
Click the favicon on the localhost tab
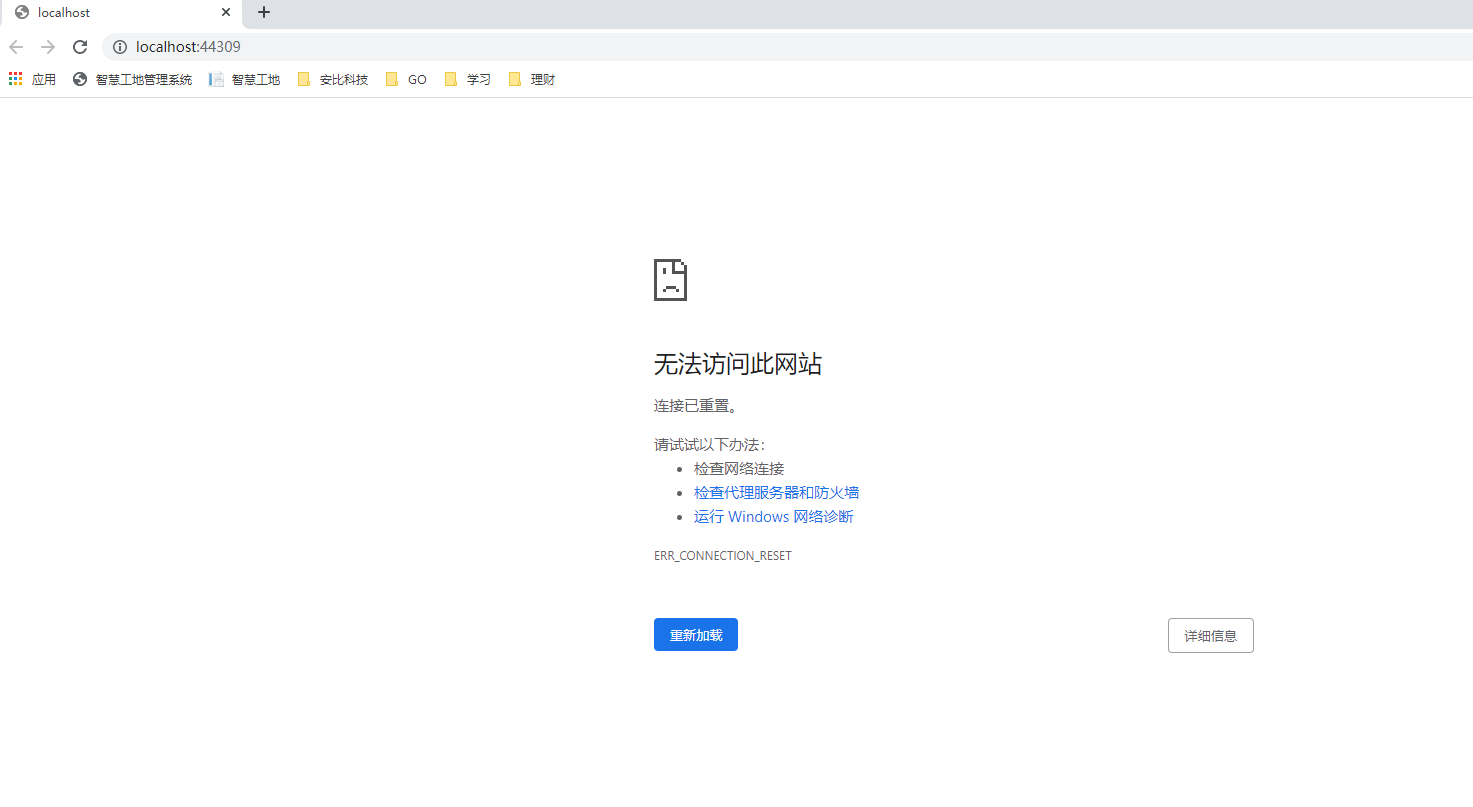click(x=22, y=12)
